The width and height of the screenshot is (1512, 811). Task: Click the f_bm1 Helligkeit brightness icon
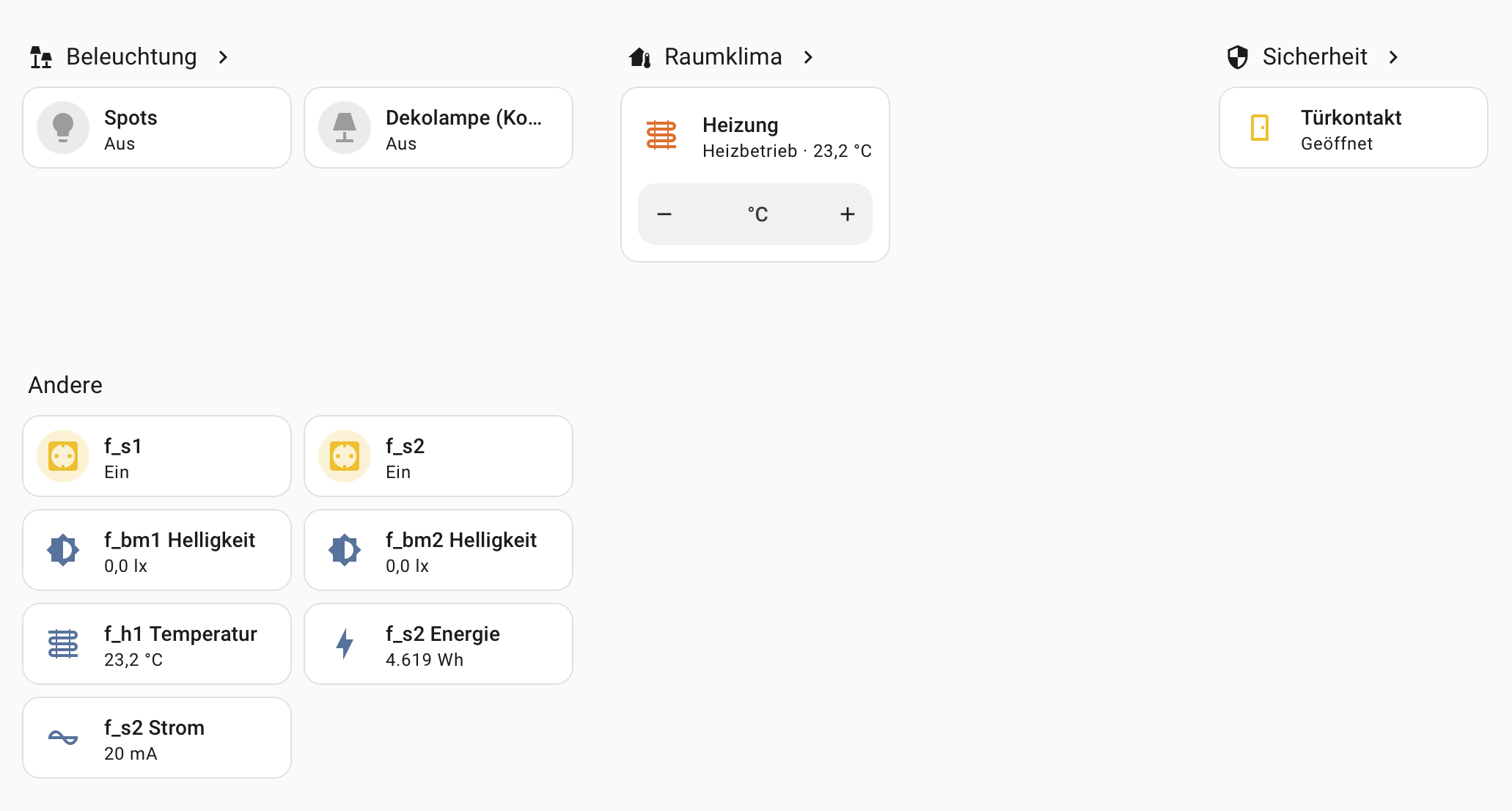(x=63, y=550)
